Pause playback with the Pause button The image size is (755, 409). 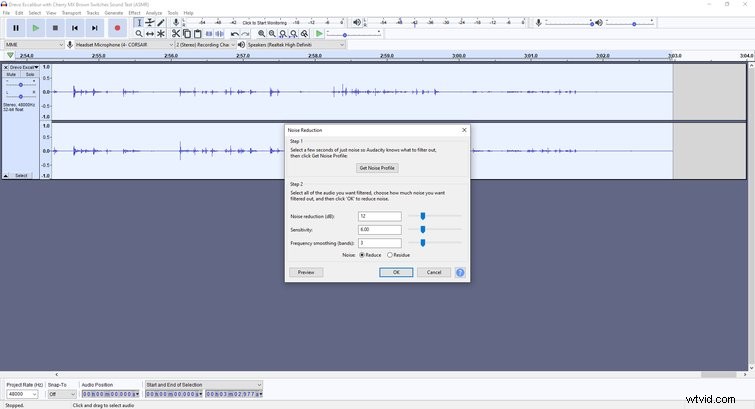[x=16, y=28]
